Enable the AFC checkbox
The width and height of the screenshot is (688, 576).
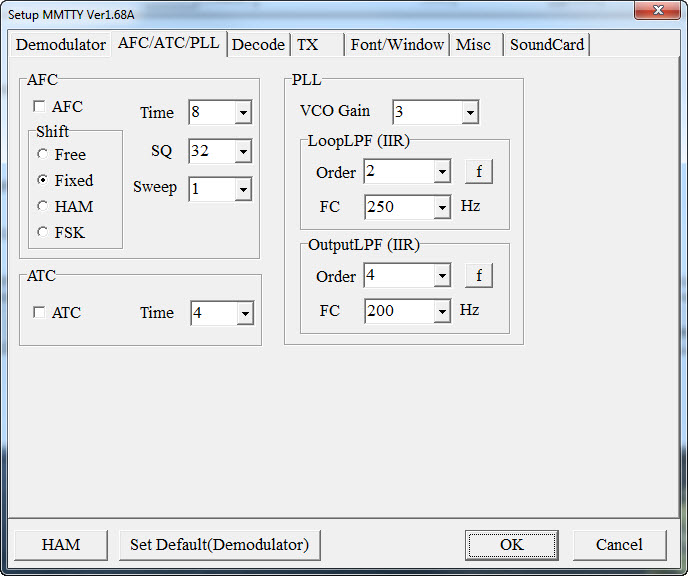coord(39,106)
